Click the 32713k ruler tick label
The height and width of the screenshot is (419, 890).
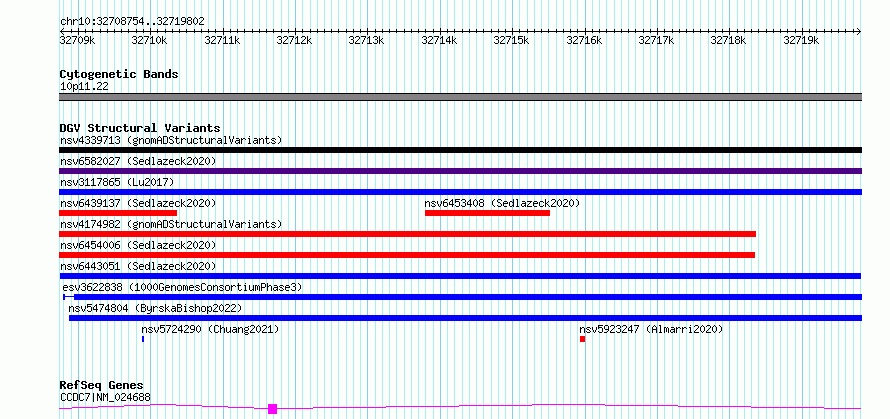(x=367, y=40)
